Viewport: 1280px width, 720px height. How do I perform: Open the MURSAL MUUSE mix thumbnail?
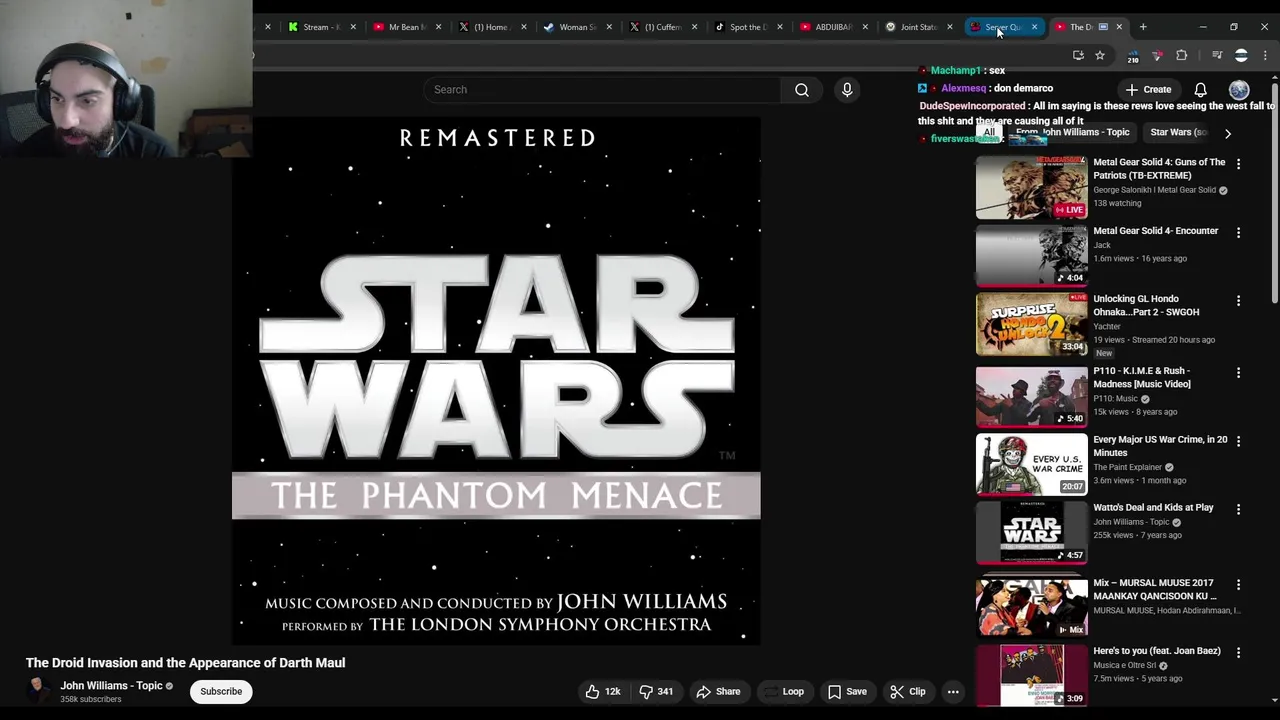pyautogui.click(x=1031, y=607)
